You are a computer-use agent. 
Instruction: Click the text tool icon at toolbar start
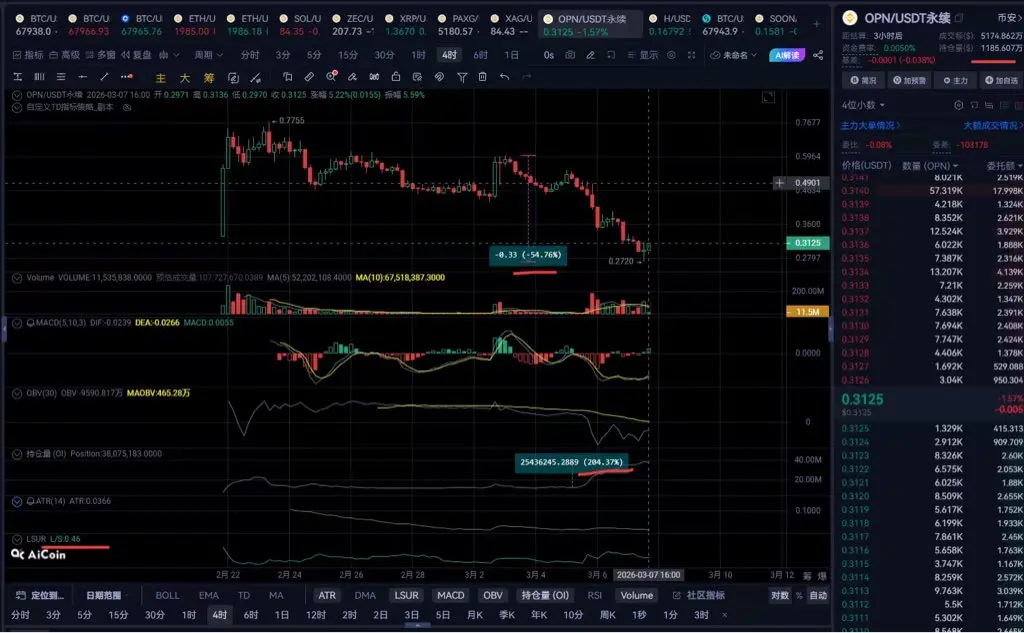(18, 77)
